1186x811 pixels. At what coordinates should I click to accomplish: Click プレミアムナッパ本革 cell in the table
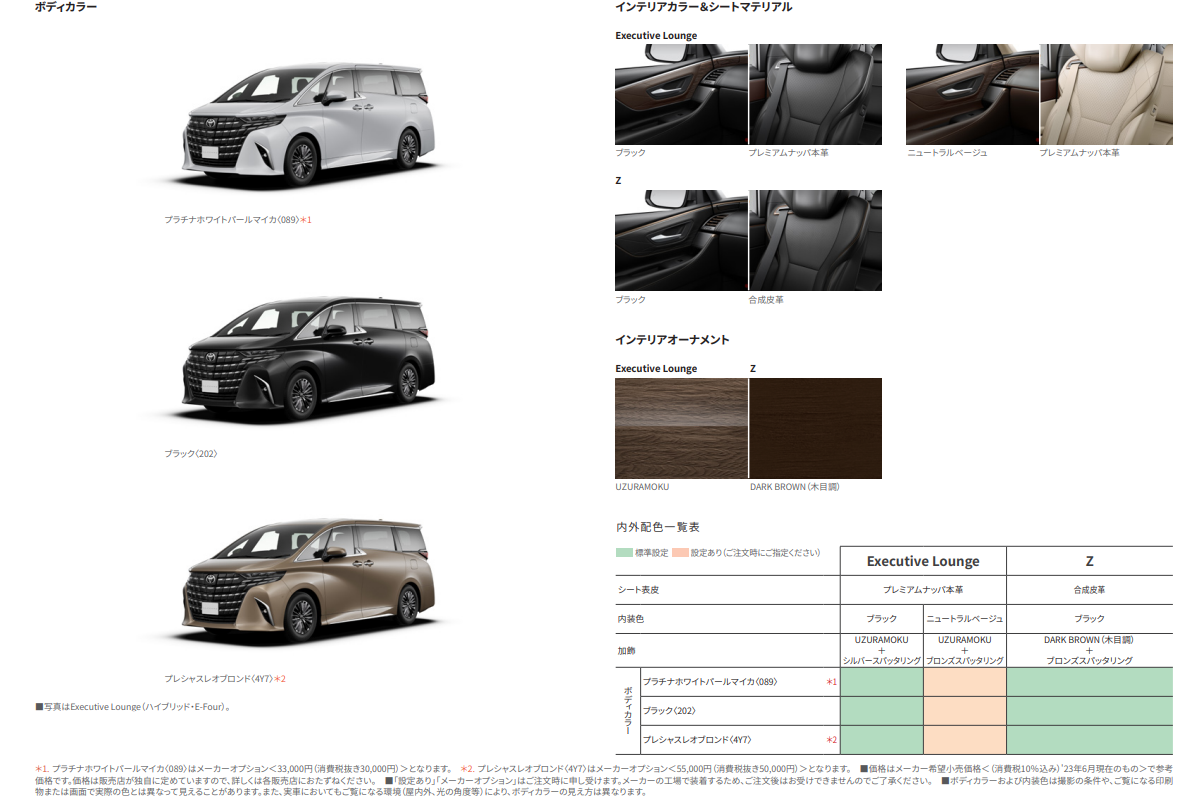tap(923, 590)
